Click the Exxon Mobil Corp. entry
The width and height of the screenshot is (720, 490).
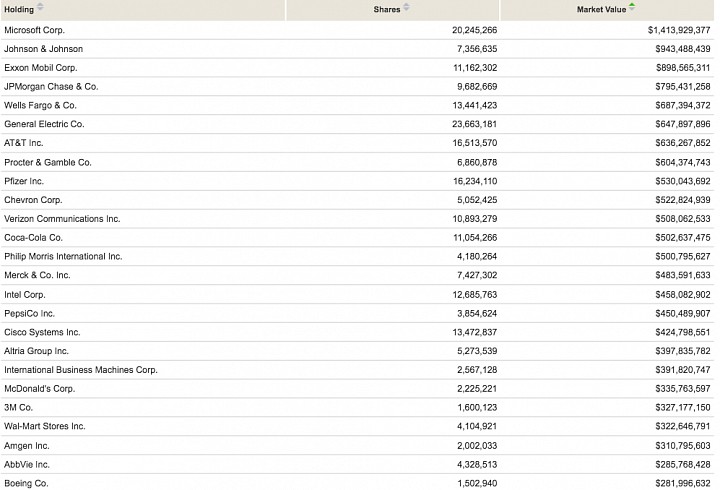coord(40,68)
